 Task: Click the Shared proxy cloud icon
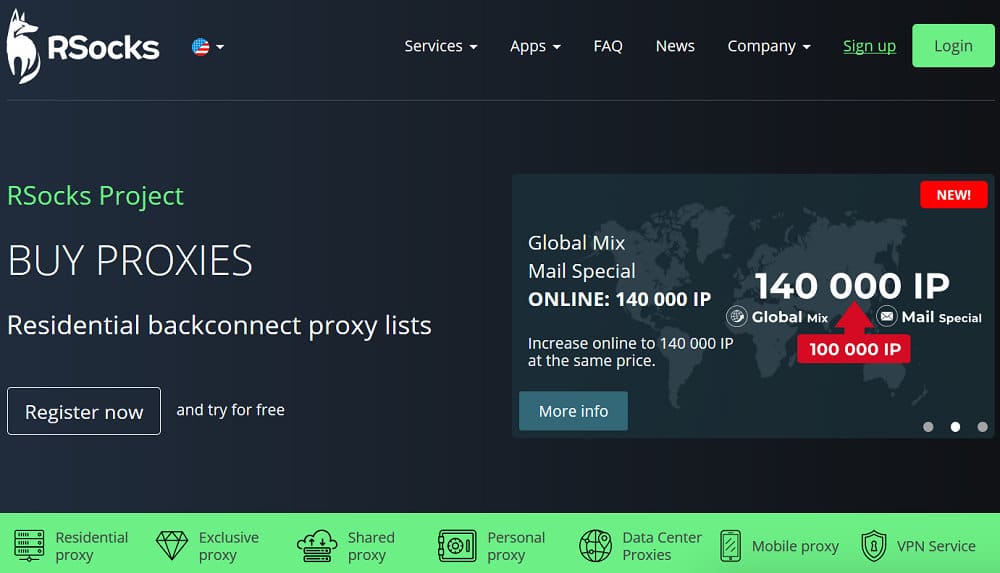[317, 546]
